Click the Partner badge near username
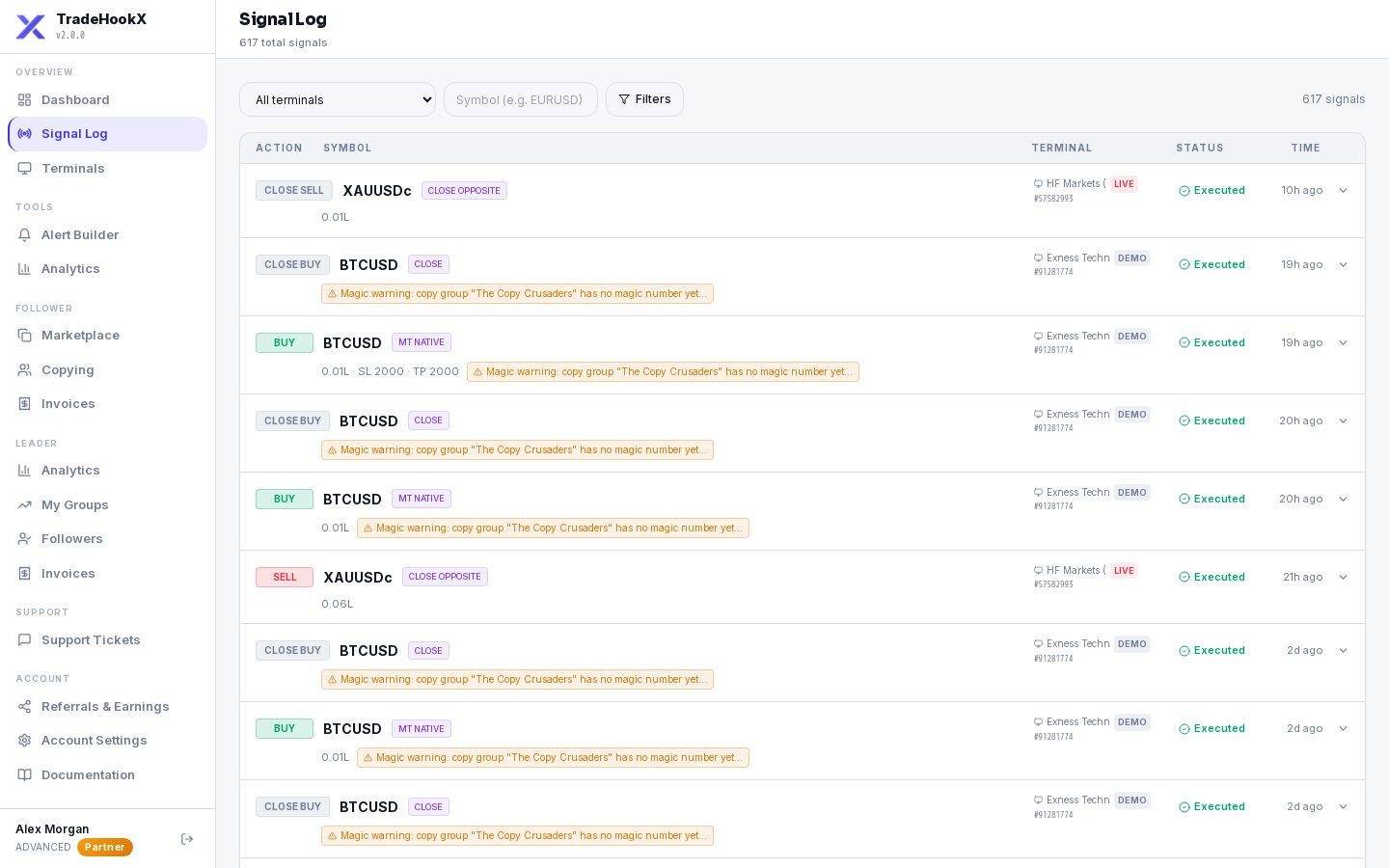Image resolution: width=1389 pixels, height=868 pixels. pos(105,847)
